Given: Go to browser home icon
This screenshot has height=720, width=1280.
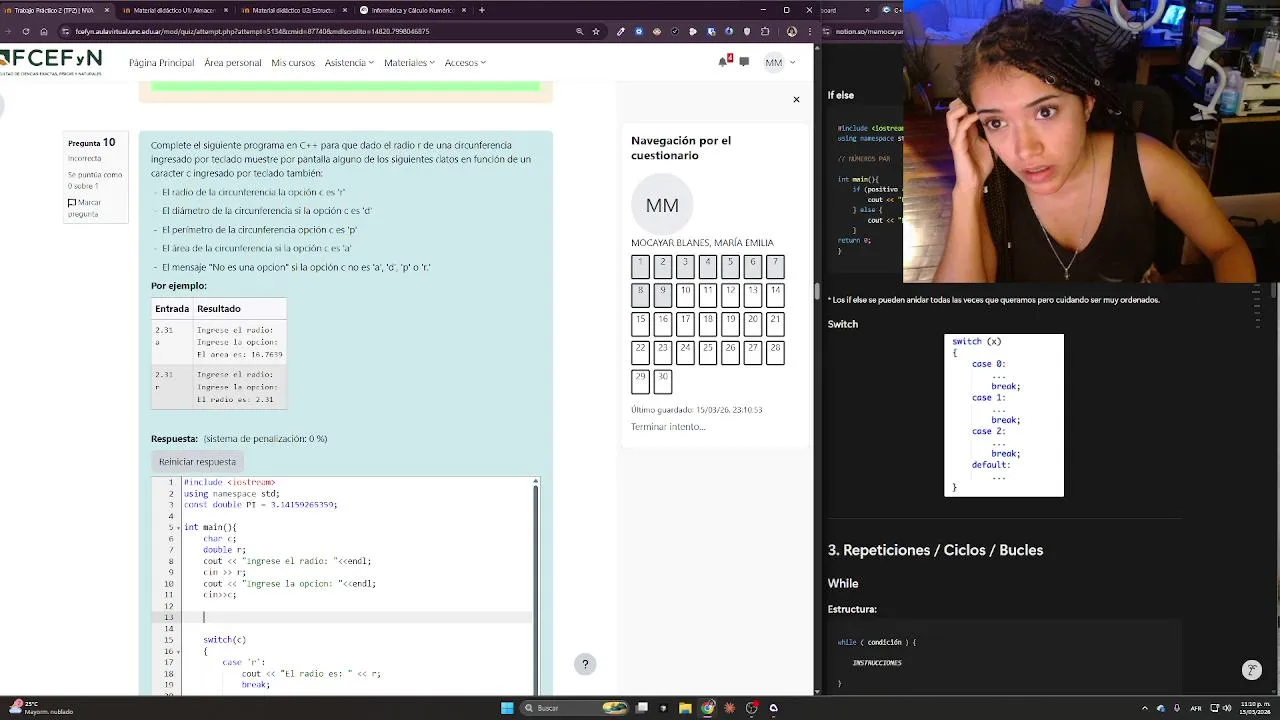Looking at the screenshot, I should [44, 31].
